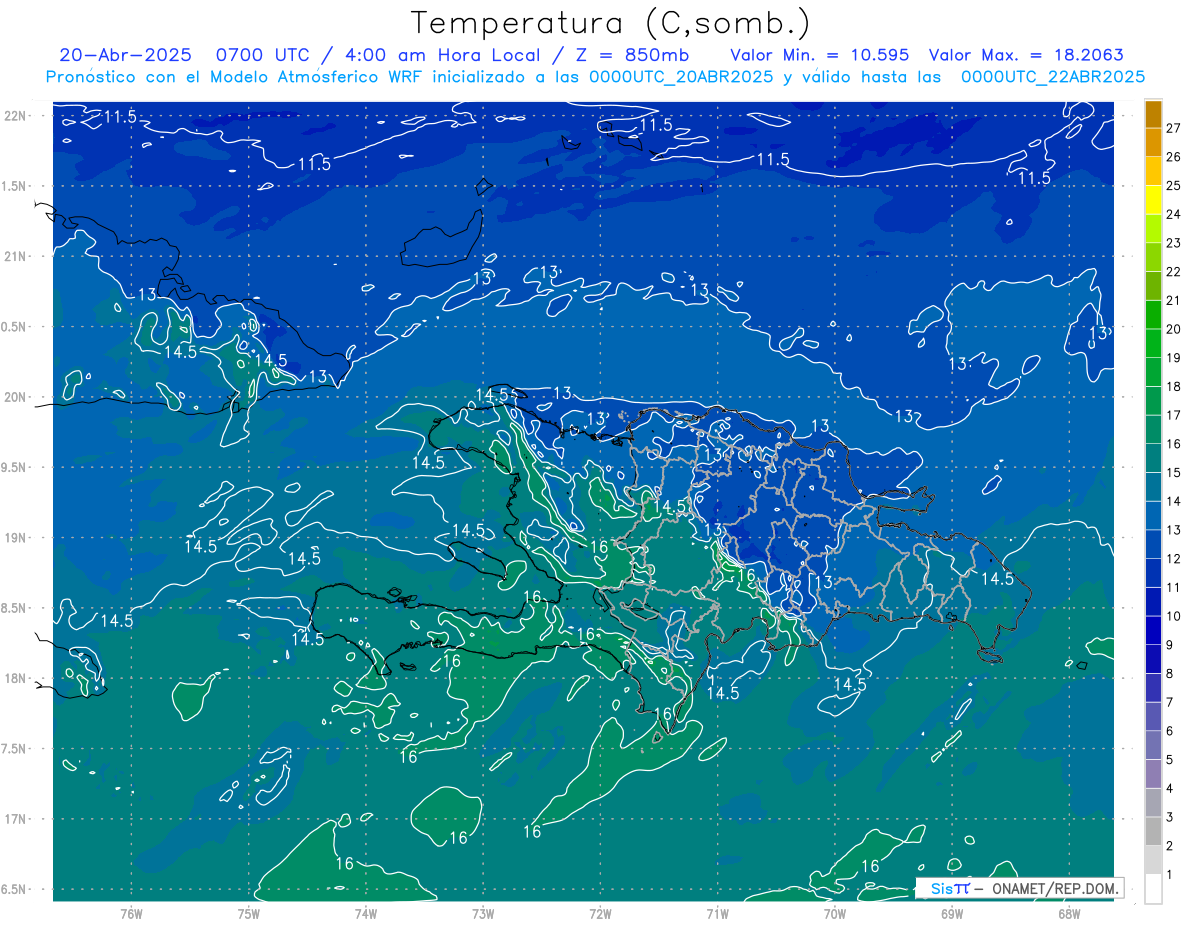Click the 'ONAMET/REP.DOM.' credit label
The height and width of the screenshot is (927, 1200).
click(1054, 888)
